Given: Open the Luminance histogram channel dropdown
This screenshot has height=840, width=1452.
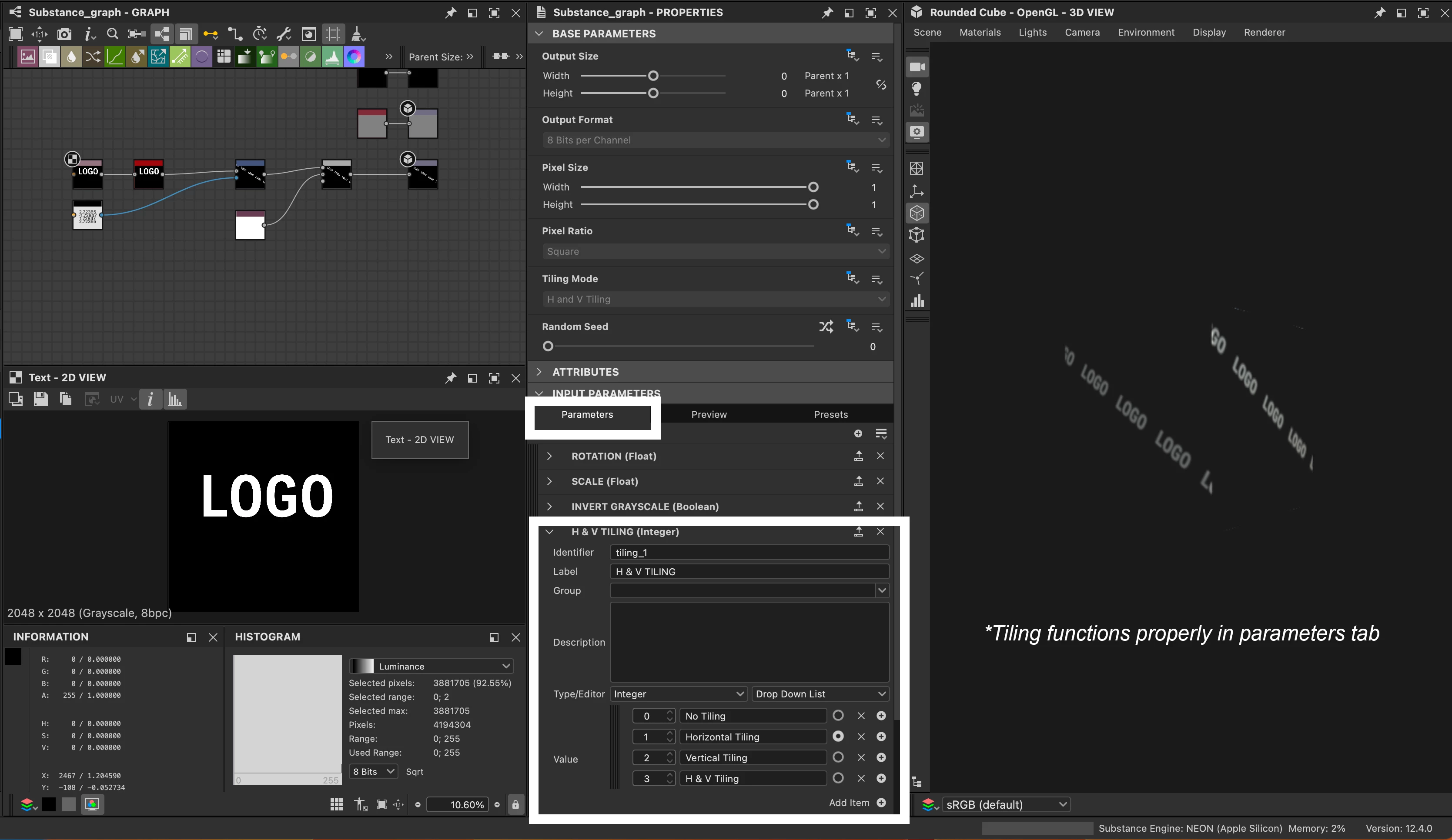Looking at the screenshot, I should coord(431,666).
